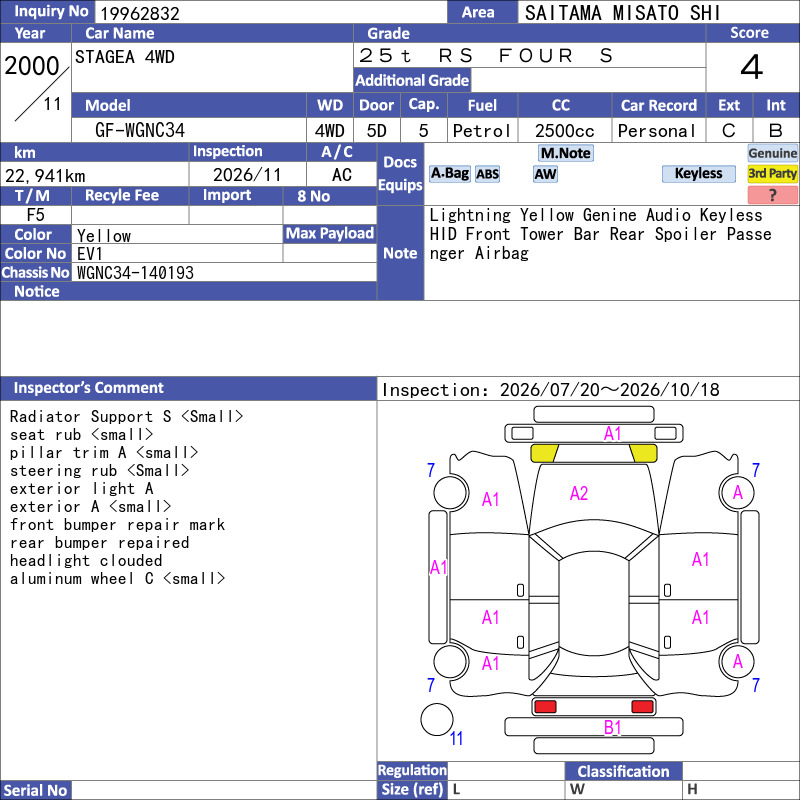Click the A2 mark on the hood
The height and width of the screenshot is (800, 800).
[x=579, y=493]
